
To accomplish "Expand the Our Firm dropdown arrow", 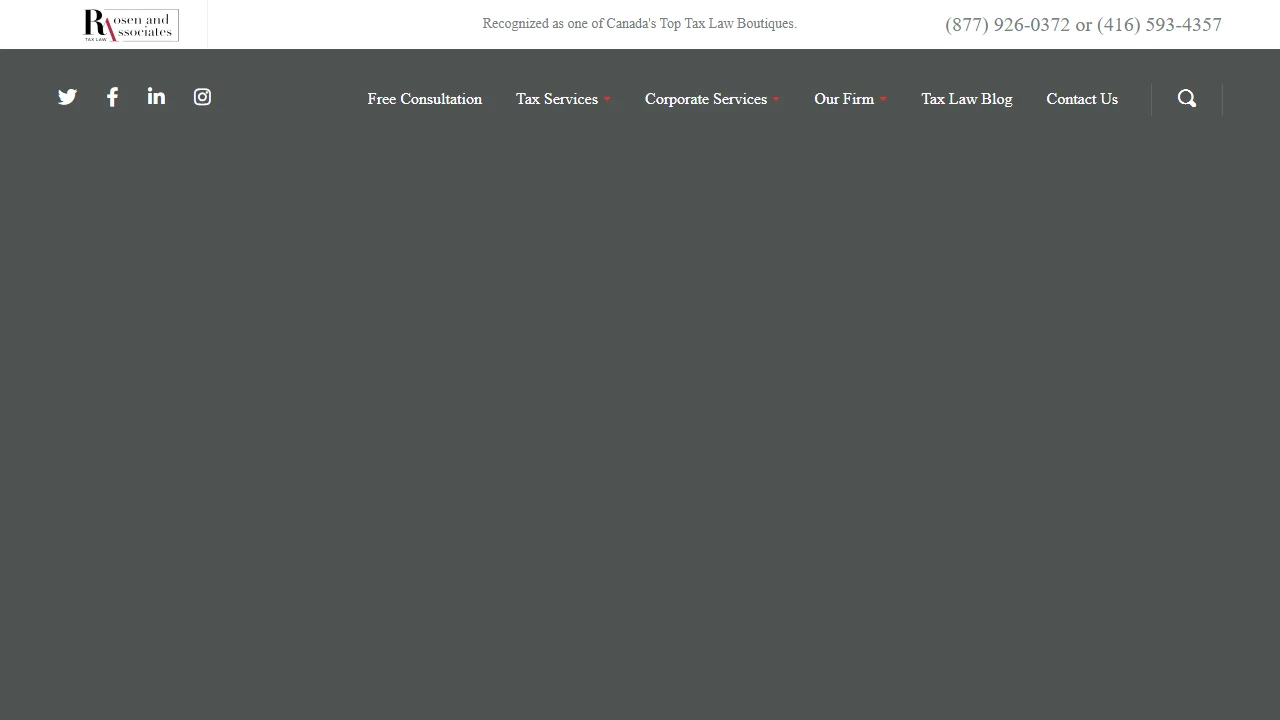I will (883, 99).
